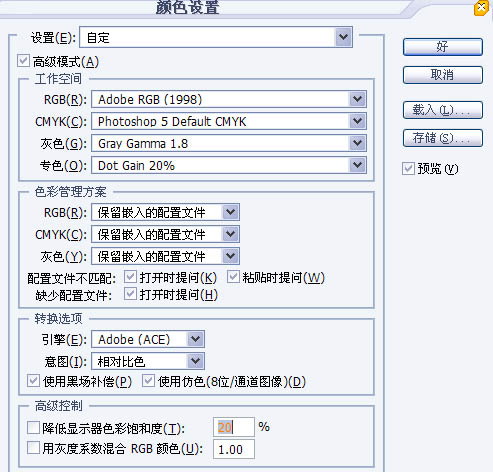Toggle the 高级模式(A) checkbox

pyautogui.click(x=23, y=61)
